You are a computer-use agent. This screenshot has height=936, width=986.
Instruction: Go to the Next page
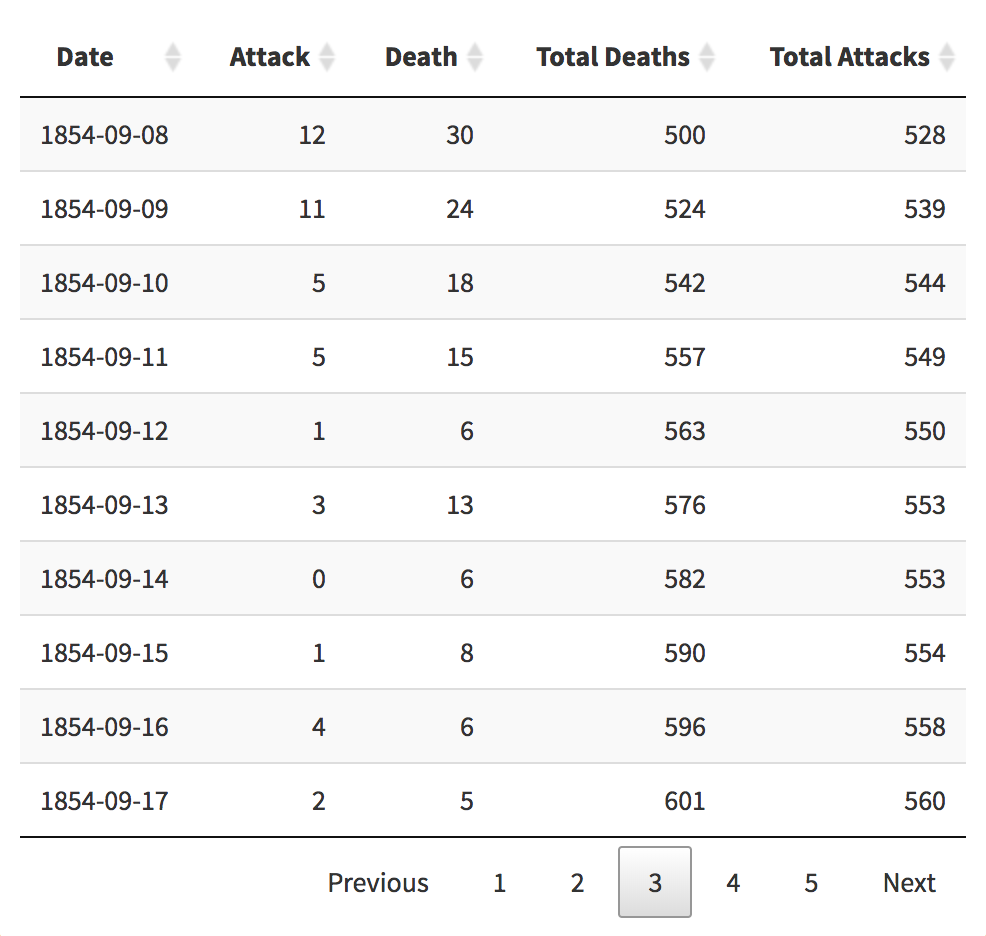click(909, 883)
